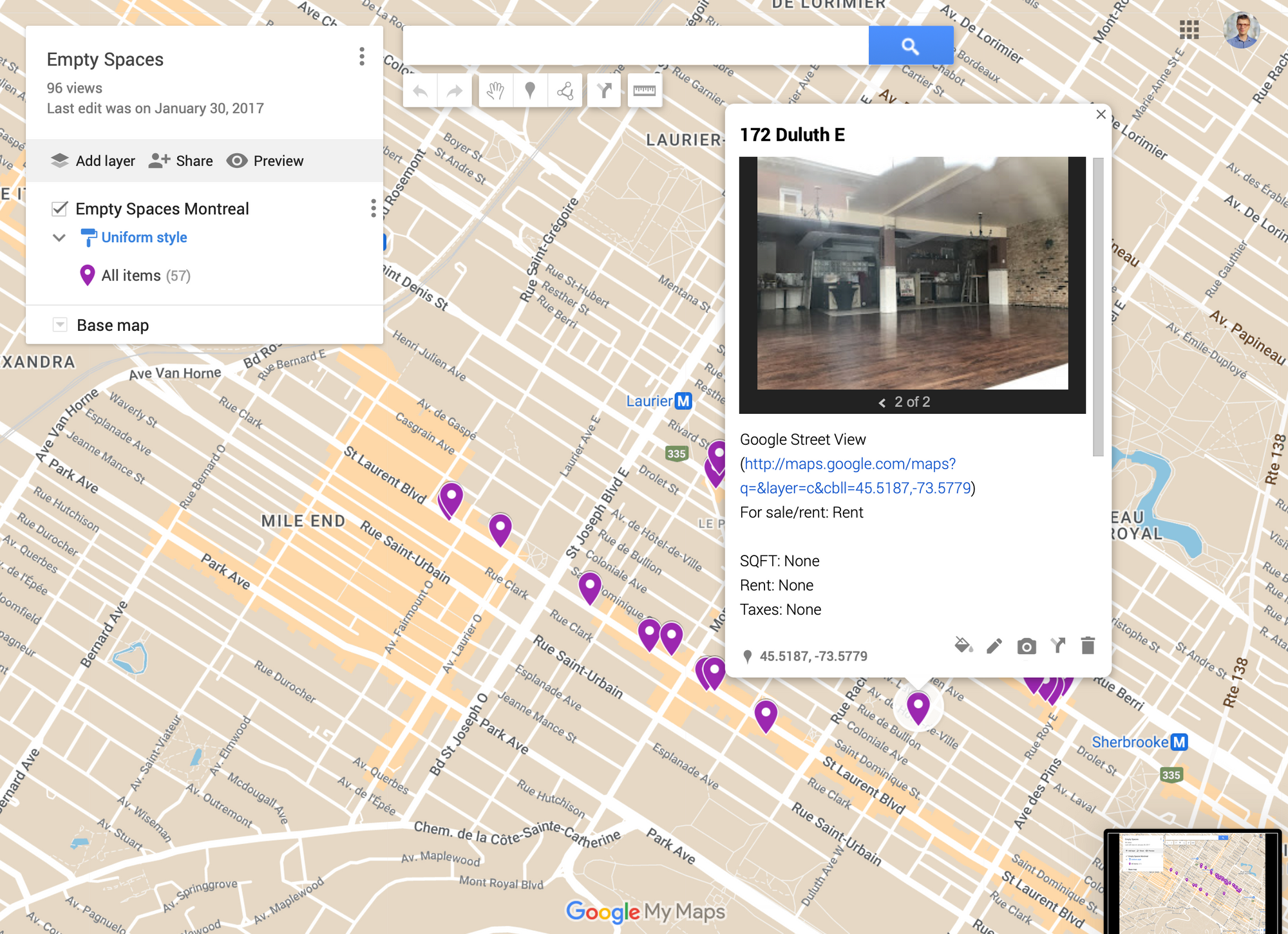This screenshot has height=934, width=1288.
Task: Click the redo arrow in the toolbar
Action: point(455,91)
